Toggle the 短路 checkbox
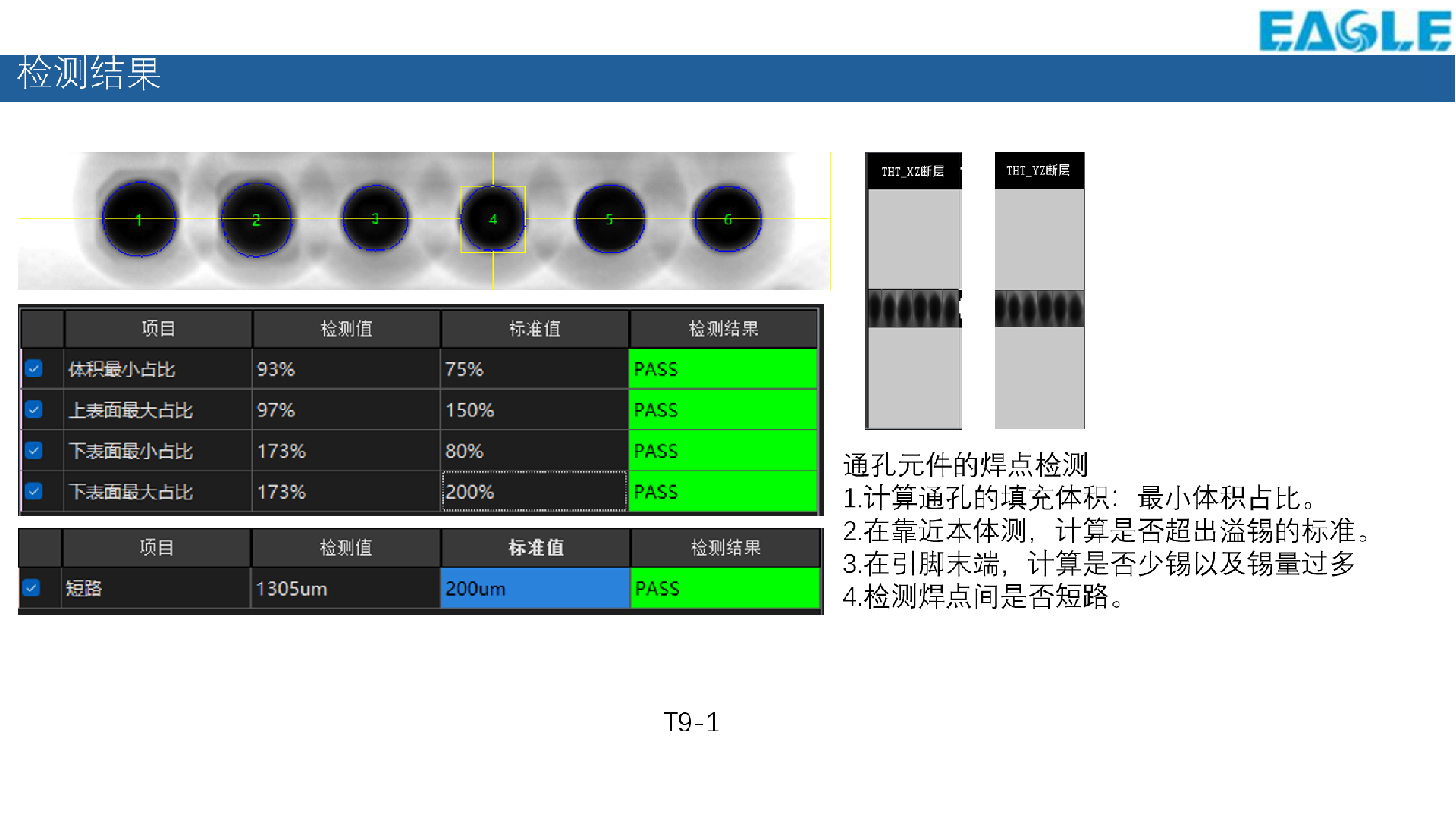Image resolution: width=1456 pixels, height=814 pixels. point(32,588)
